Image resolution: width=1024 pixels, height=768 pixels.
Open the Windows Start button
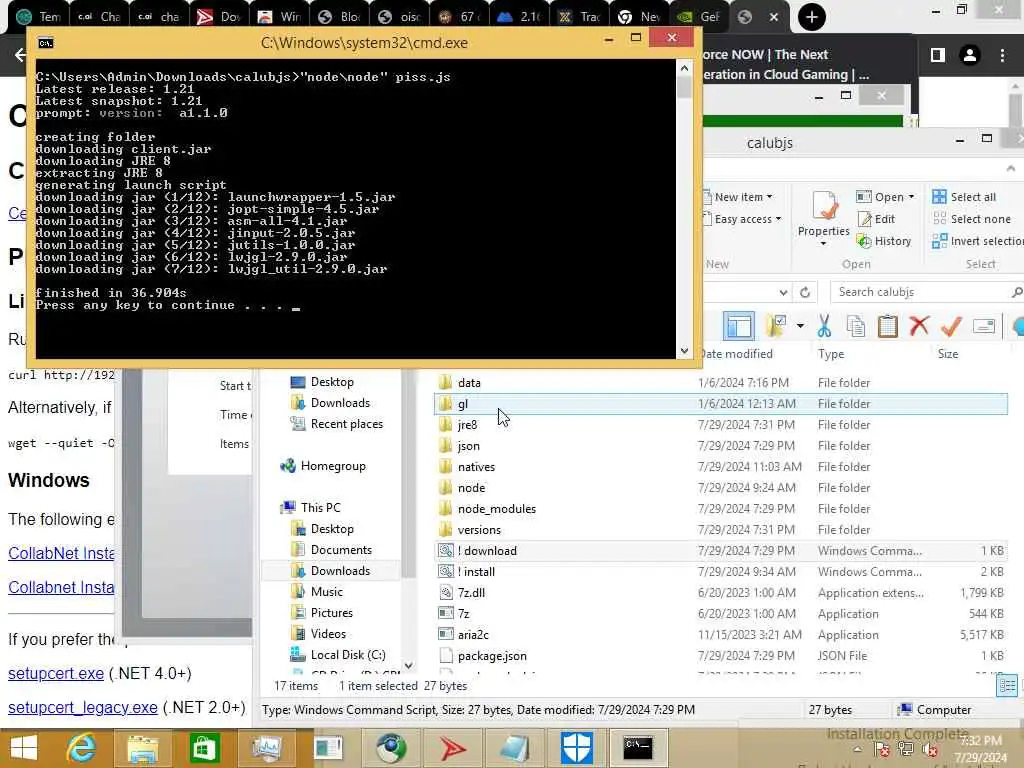[x=24, y=747]
